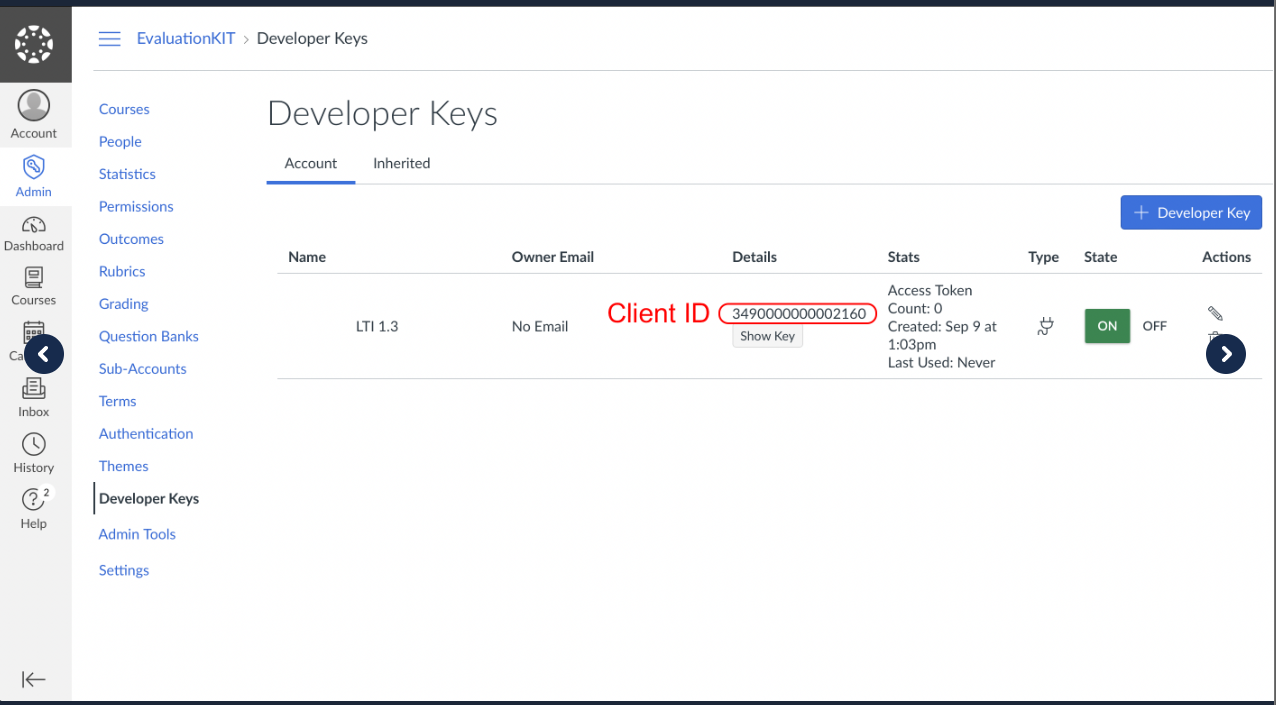Collapse the sidebar with the bottom-left arrow
This screenshot has width=1276, height=705.
pyautogui.click(x=34, y=679)
